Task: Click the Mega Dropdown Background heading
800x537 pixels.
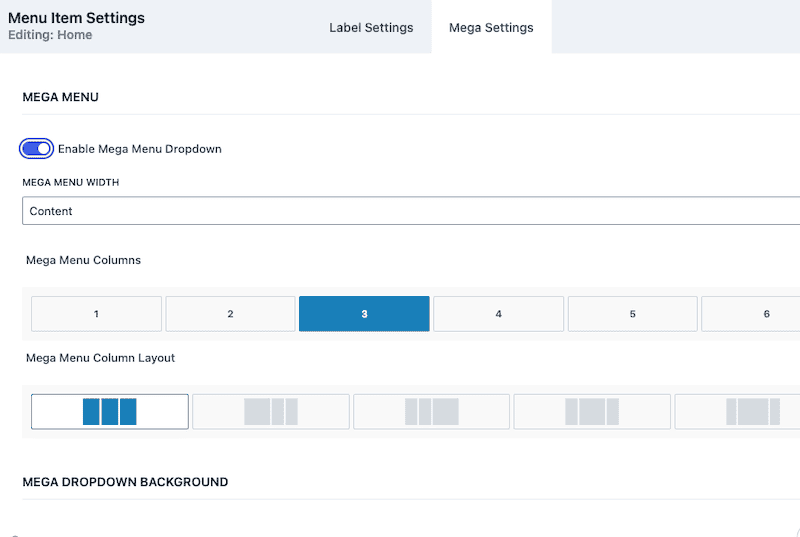Action: pyautogui.click(x=125, y=482)
